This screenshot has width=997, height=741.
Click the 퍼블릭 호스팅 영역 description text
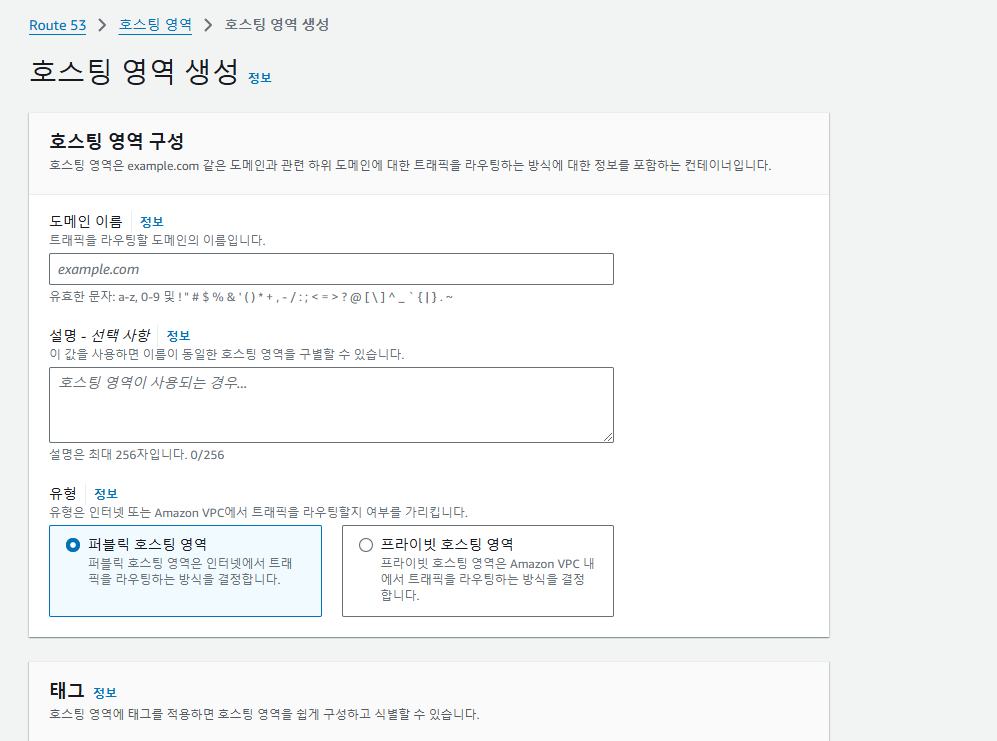click(x=190, y=571)
